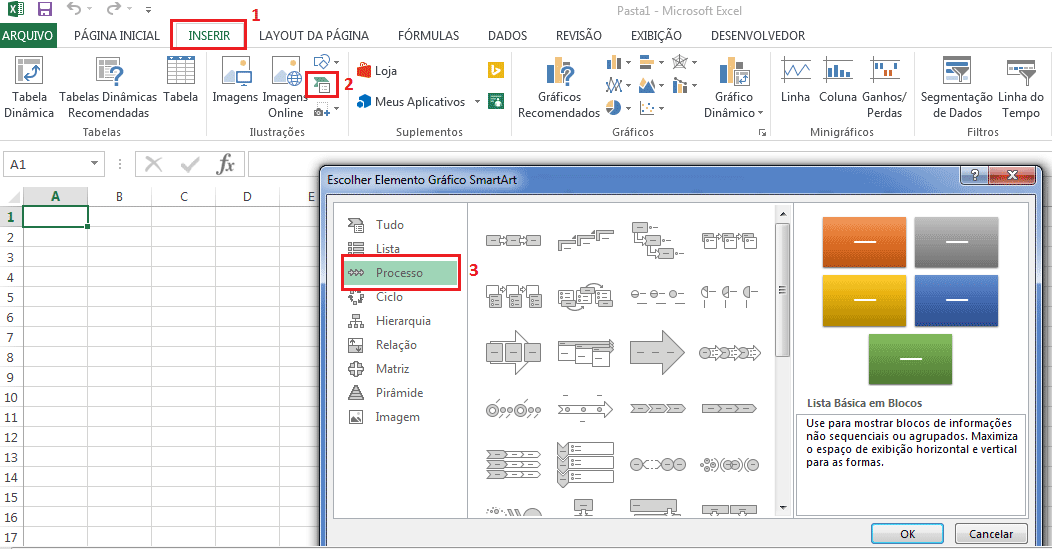This screenshot has width=1052, height=549.
Task: Switch to the FÓRMULAS ribbon tab
Action: click(428, 36)
